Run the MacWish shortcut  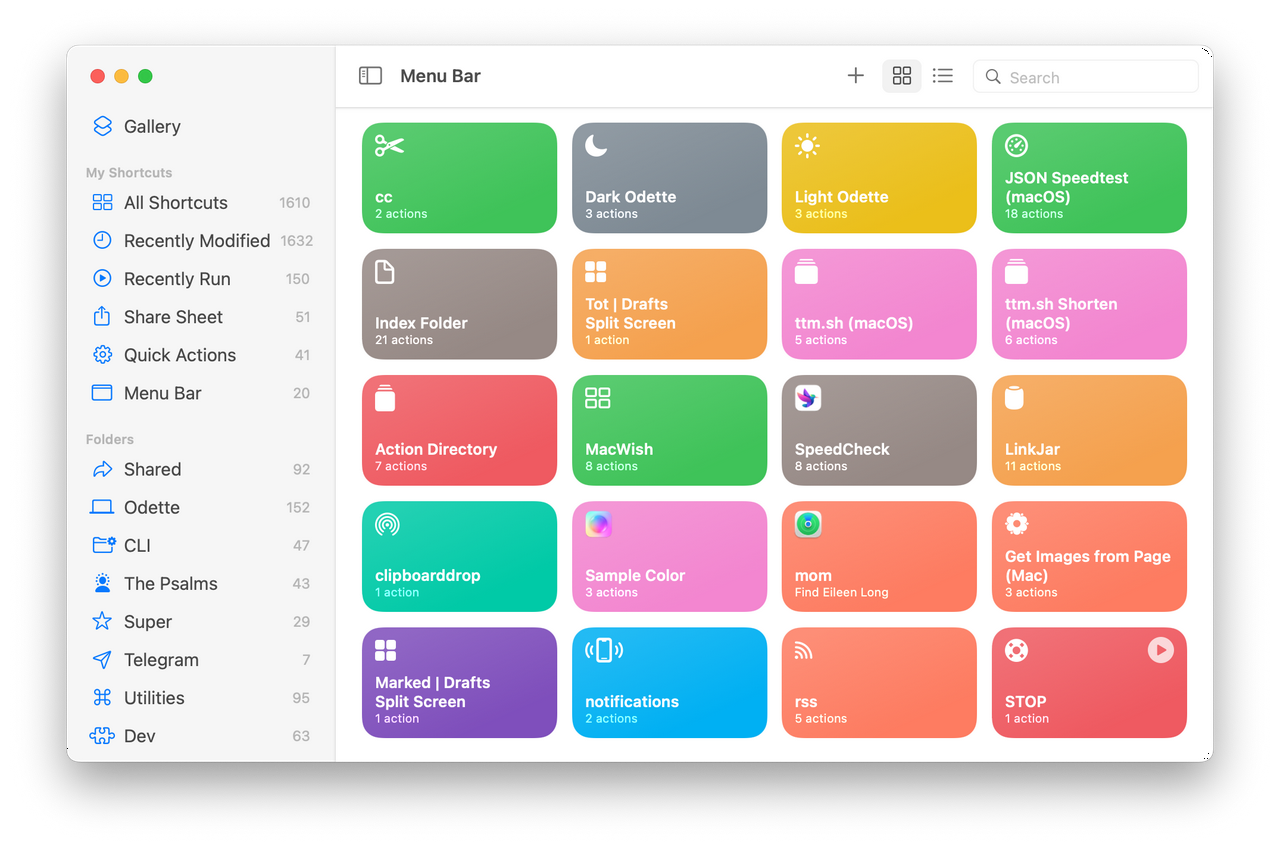669,430
